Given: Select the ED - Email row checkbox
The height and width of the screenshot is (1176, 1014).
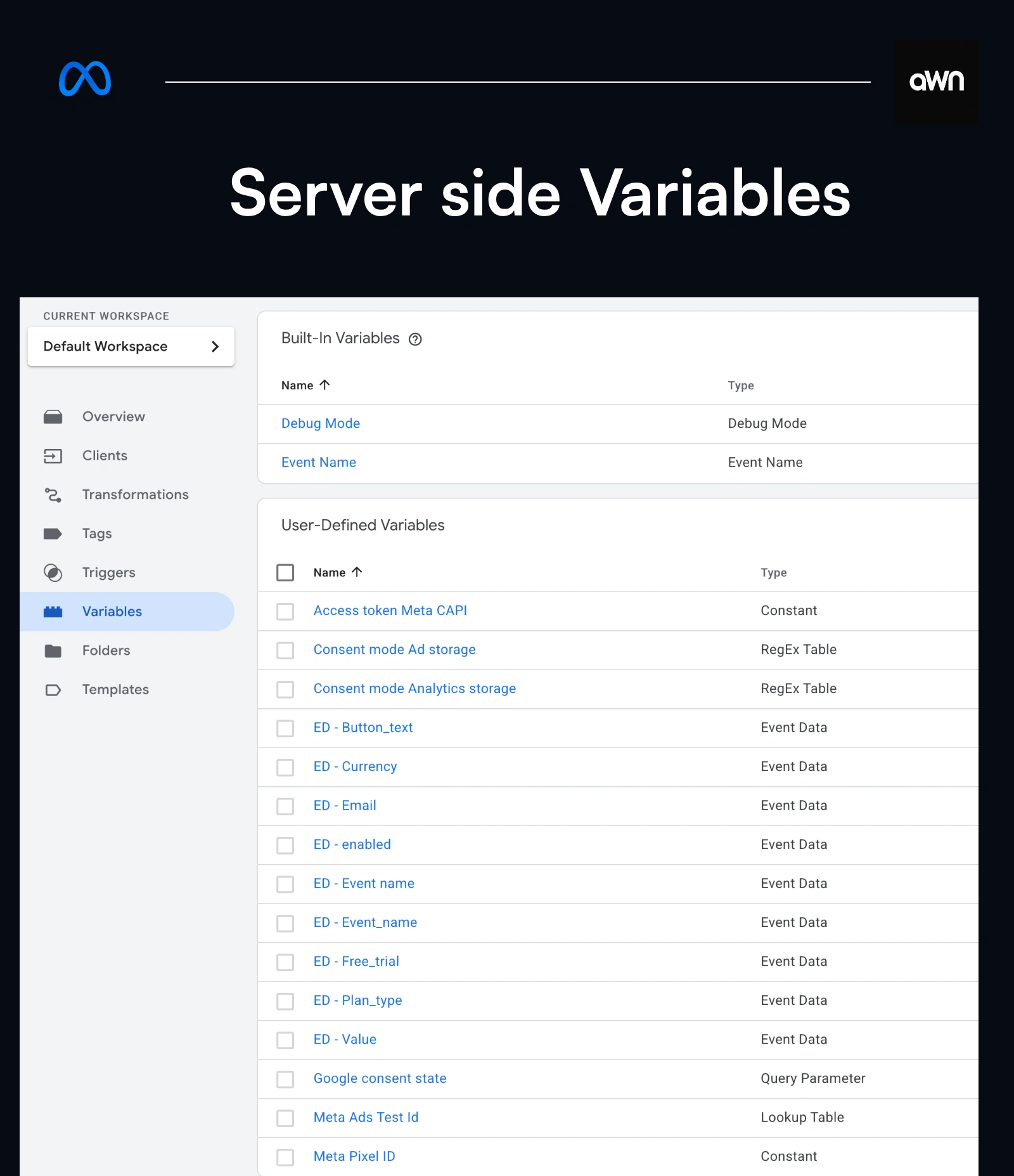Looking at the screenshot, I should [x=285, y=806].
